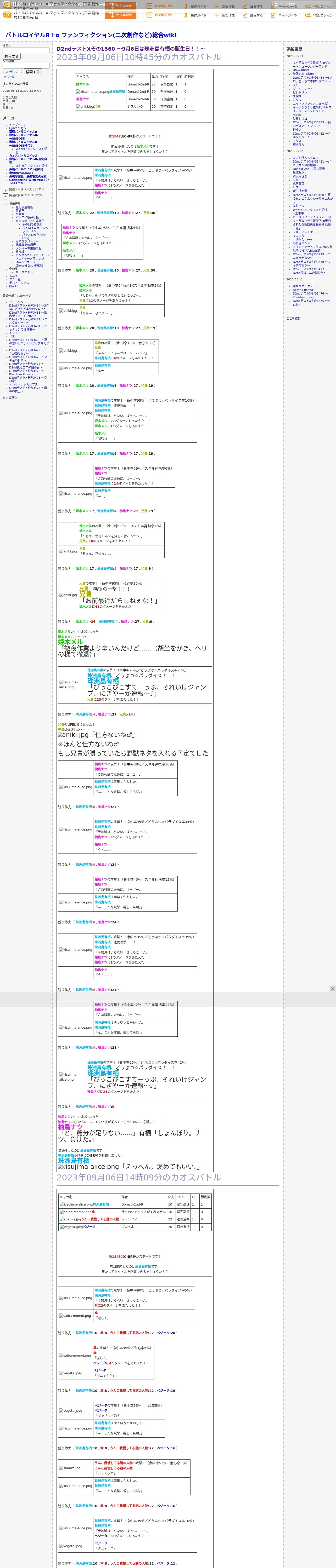The height and width of the screenshot is (1568, 336).
Task: Open 死神舞 in update history
Action: point(297,96)
